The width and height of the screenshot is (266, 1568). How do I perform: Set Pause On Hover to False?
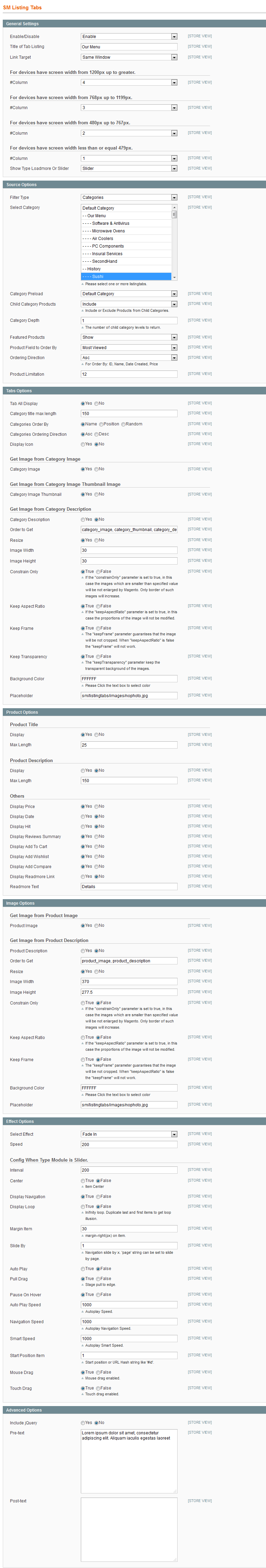pos(98,1295)
